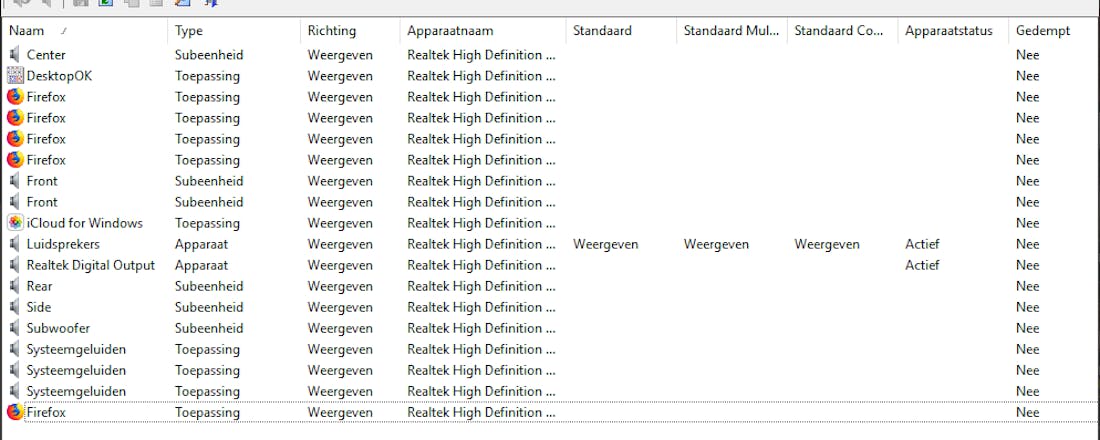Click Nee in the Center row
The width and height of the screenshot is (1100, 440).
click(1028, 55)
